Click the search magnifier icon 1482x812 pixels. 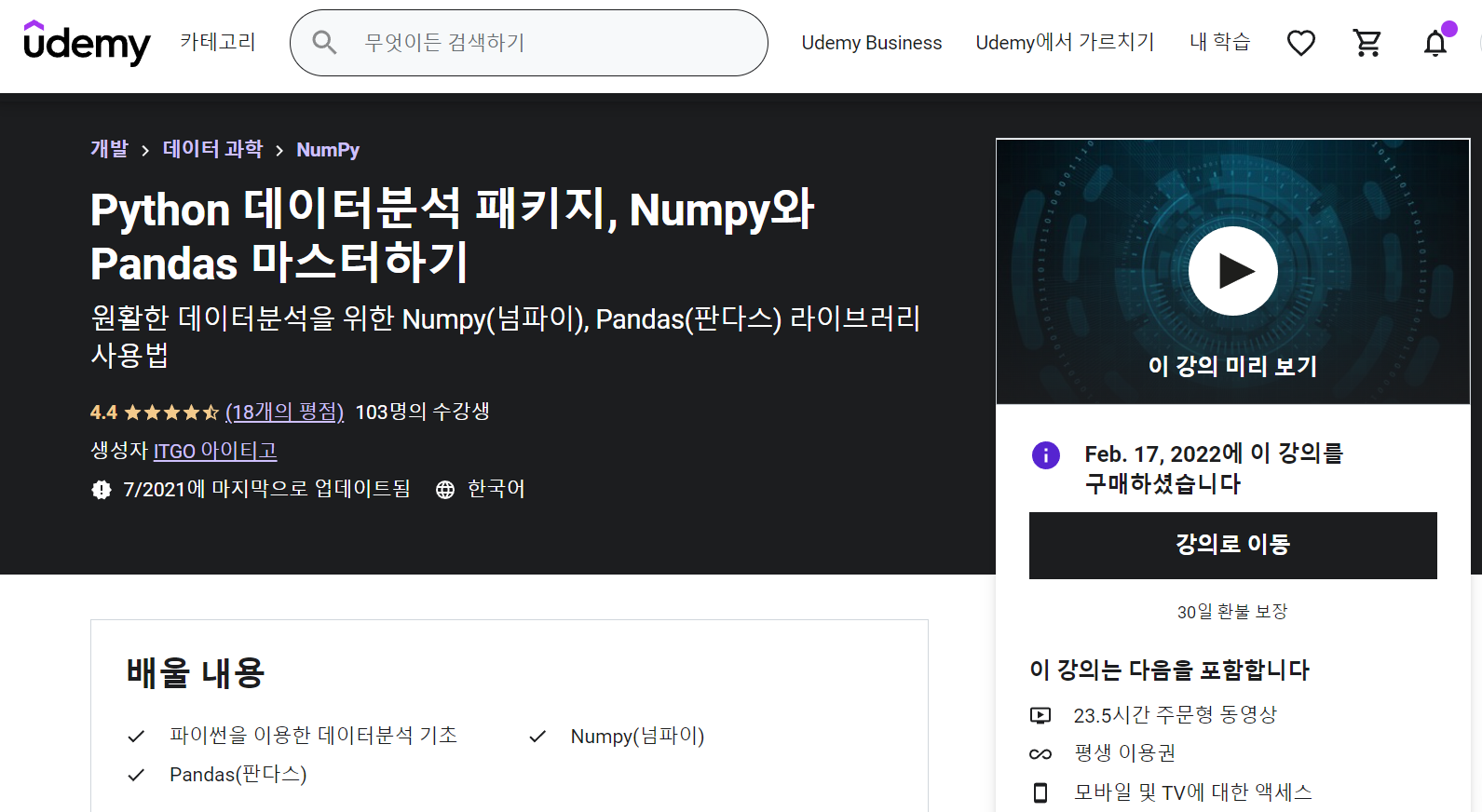324,43
